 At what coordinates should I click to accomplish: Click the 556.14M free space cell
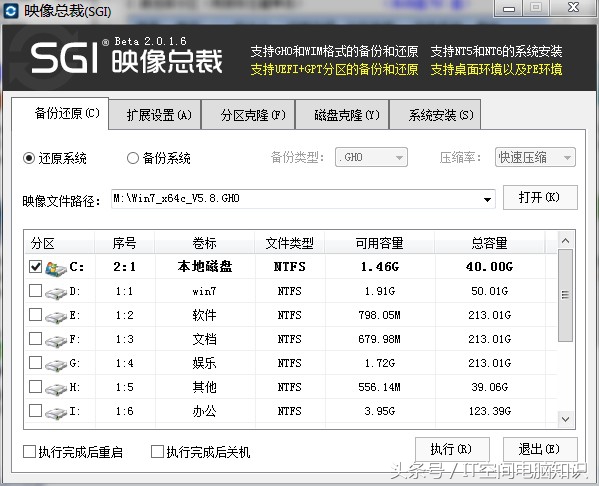coord(379,387)
